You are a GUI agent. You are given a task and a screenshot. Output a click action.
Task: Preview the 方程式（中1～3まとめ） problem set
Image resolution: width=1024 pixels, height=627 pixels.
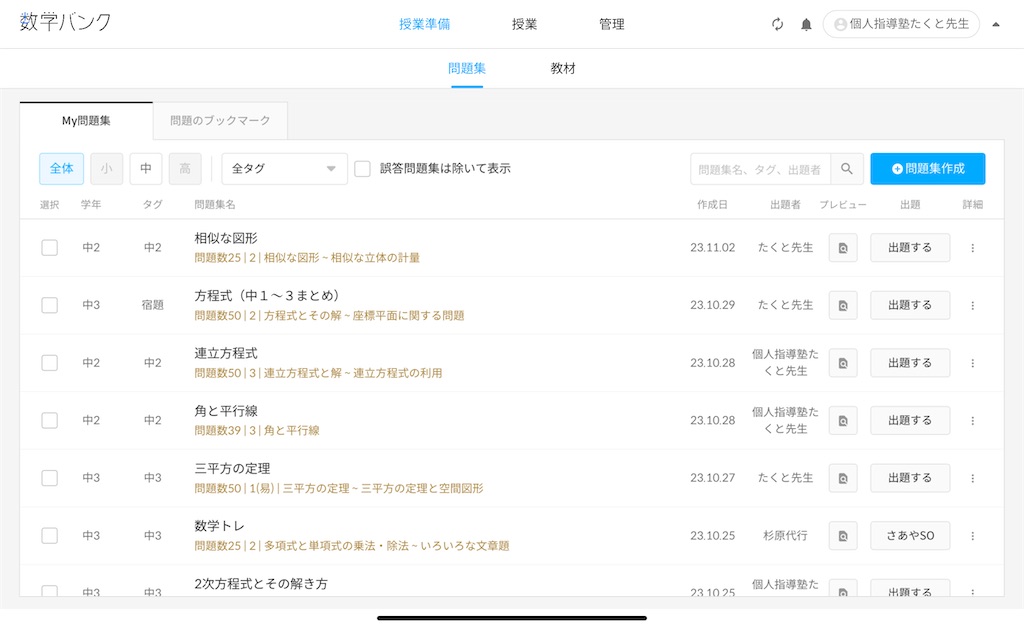click(x=843, y=306)
